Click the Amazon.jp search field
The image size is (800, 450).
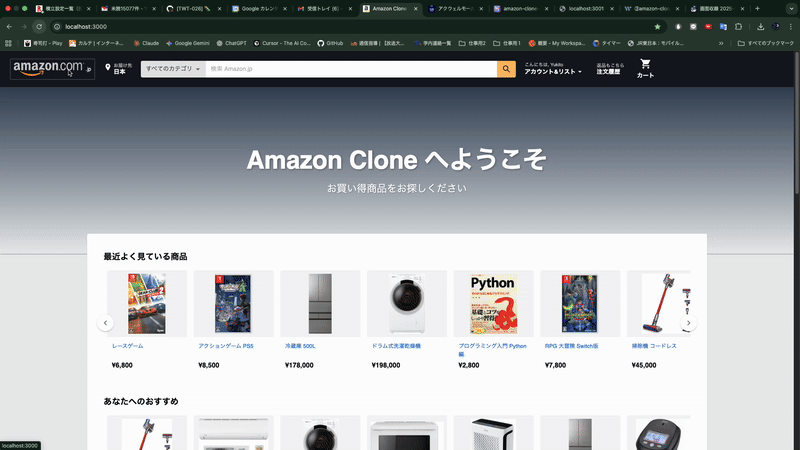click(351, 69)
